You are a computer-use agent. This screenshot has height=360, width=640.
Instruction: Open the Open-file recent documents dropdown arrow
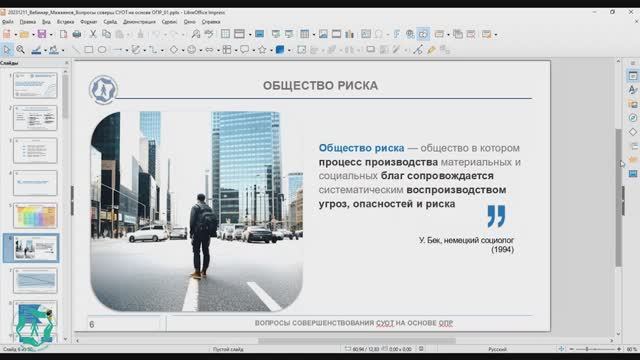tap(33, 35)
